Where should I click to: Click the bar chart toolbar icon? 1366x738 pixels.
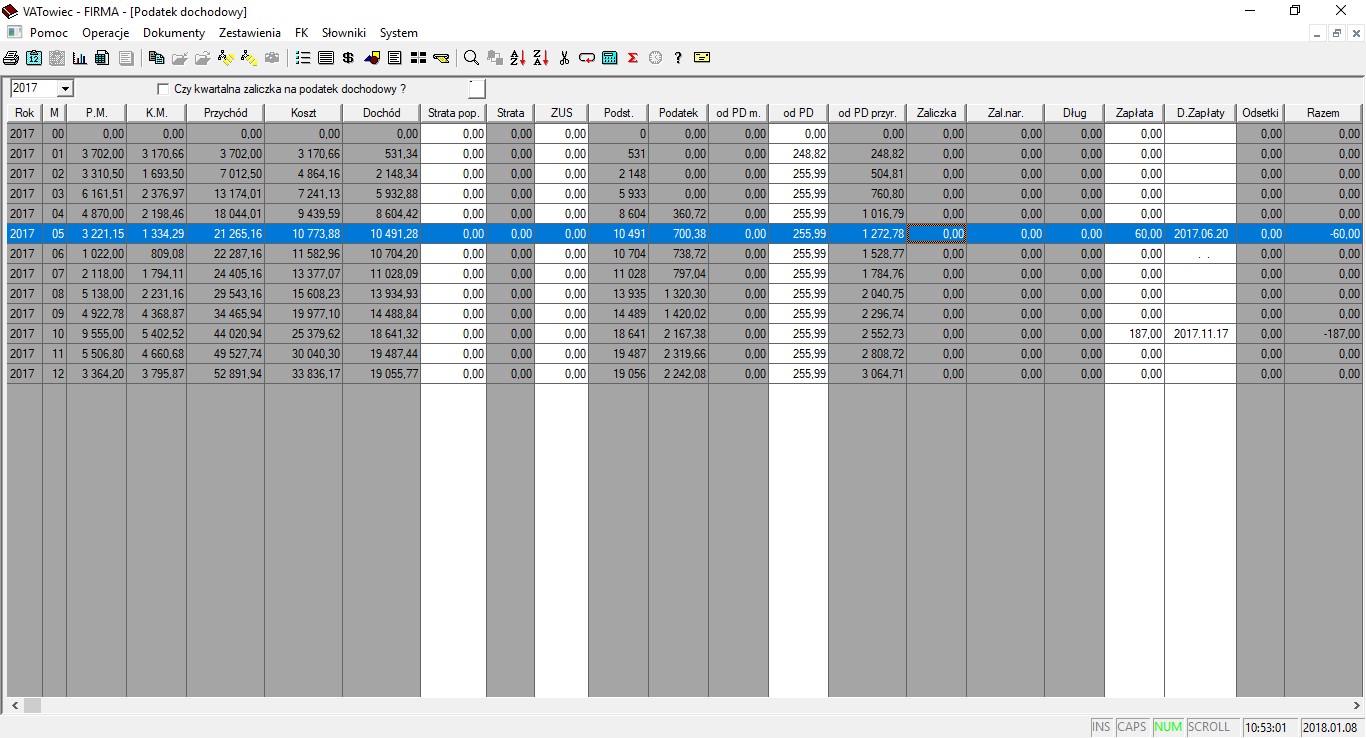[x=79, y=58]
